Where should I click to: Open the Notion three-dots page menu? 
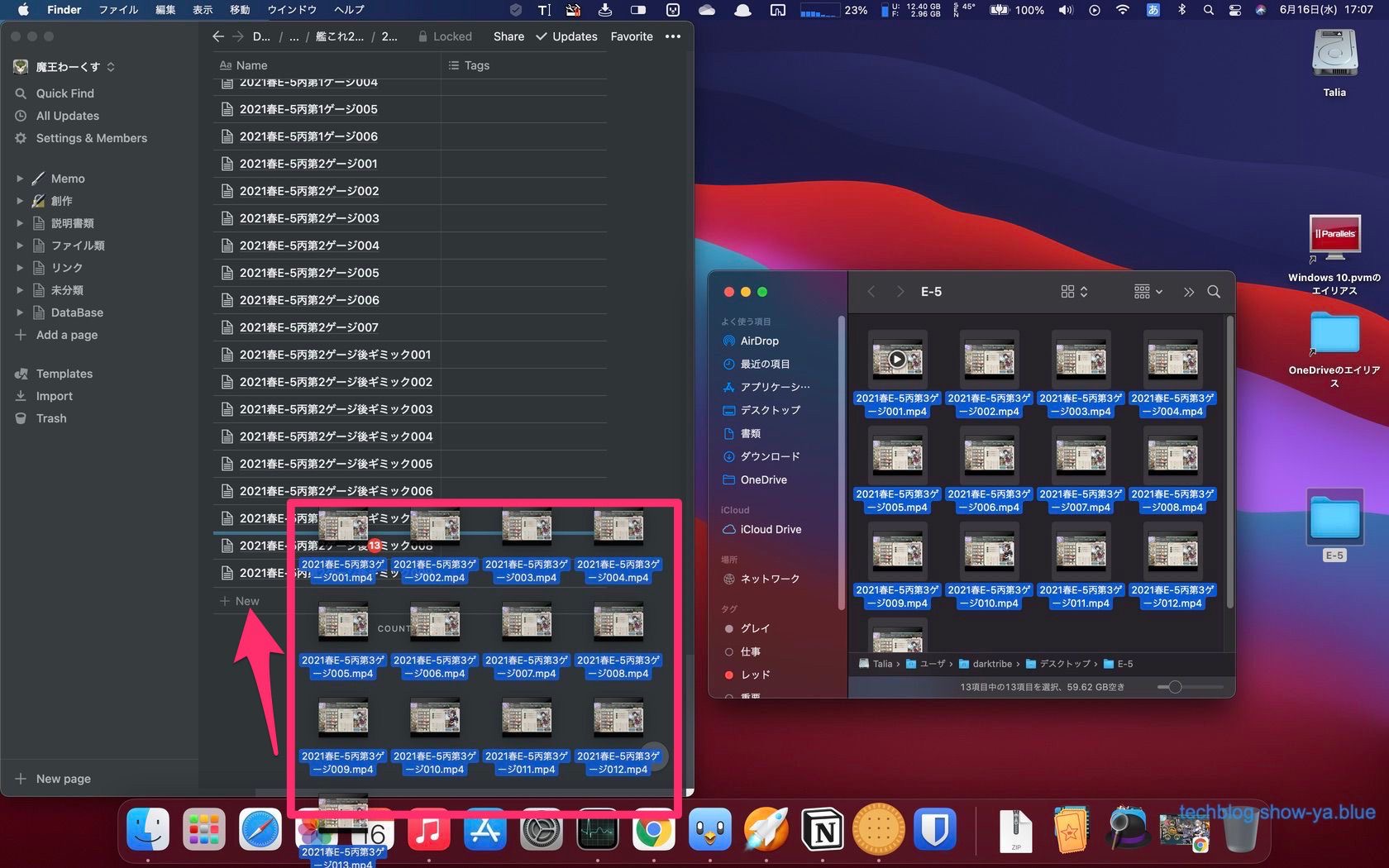click(673, 36)
